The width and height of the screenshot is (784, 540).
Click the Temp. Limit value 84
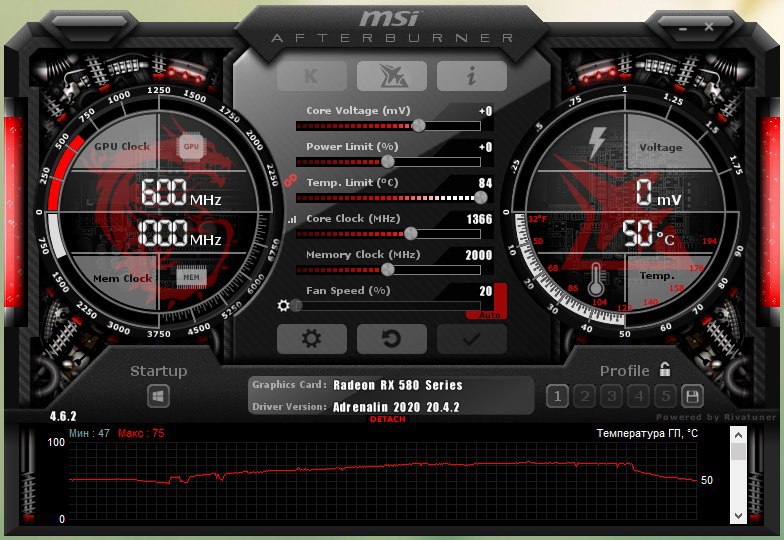coord(485,183)
